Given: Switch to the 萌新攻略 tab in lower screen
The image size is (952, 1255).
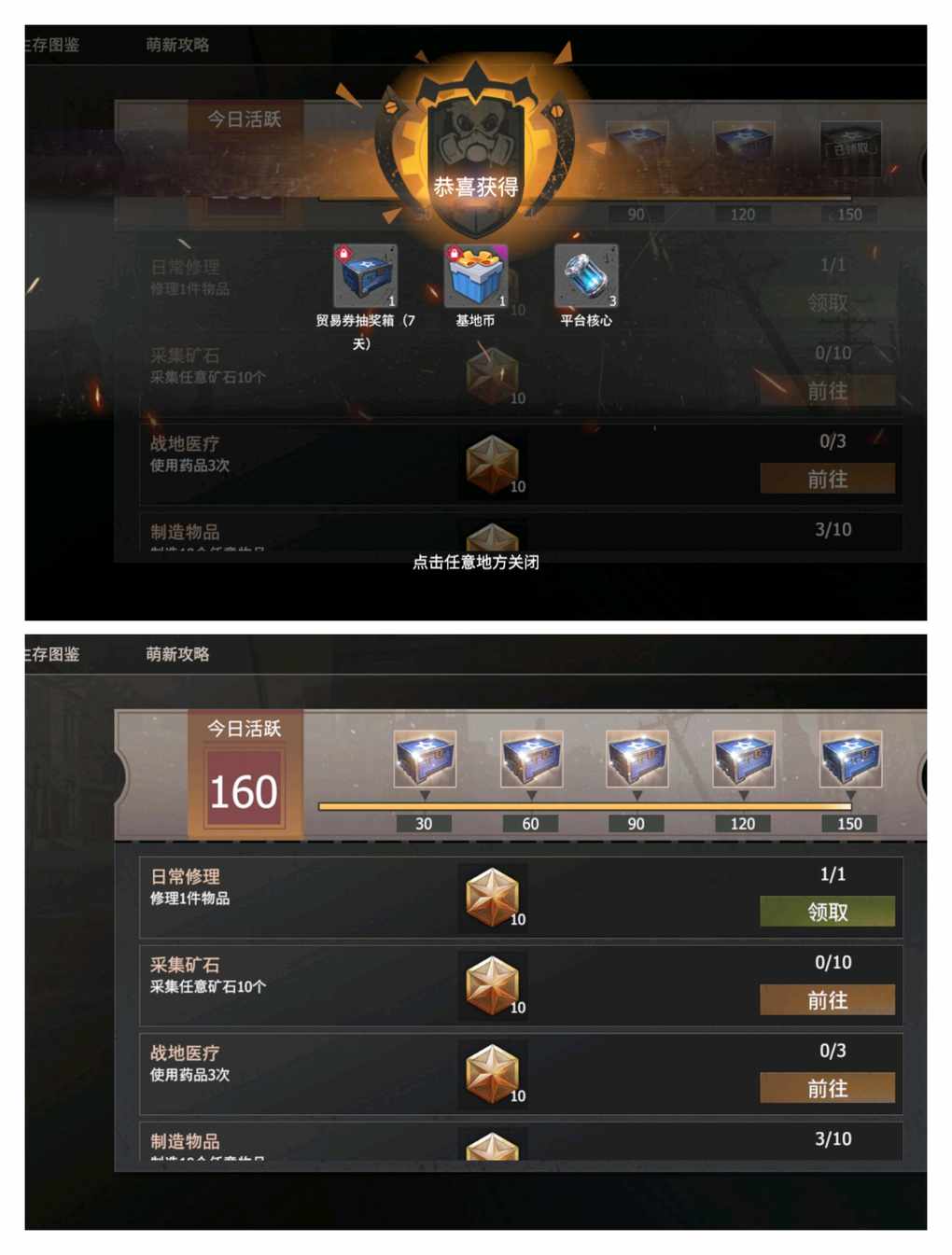Looking at the screenshot, I should pos(177,654).
